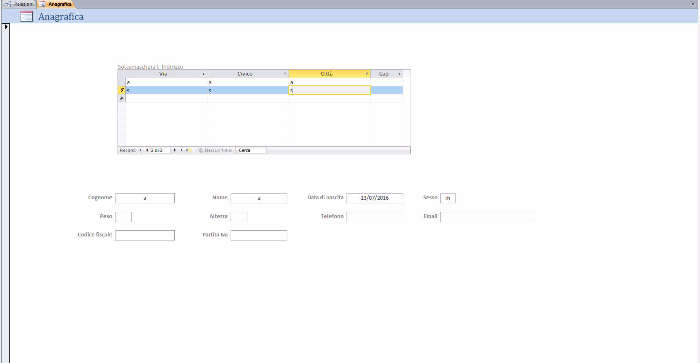Click second row Via cell

click(x=167, y=90)
